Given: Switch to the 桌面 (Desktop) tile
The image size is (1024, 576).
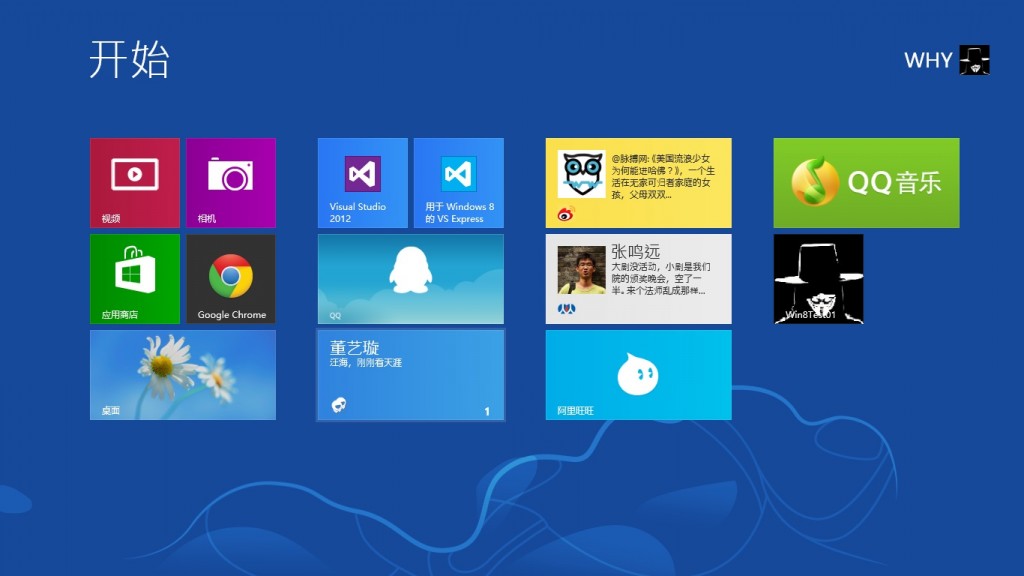Looking at the screenshot, I should coord(183,375).
